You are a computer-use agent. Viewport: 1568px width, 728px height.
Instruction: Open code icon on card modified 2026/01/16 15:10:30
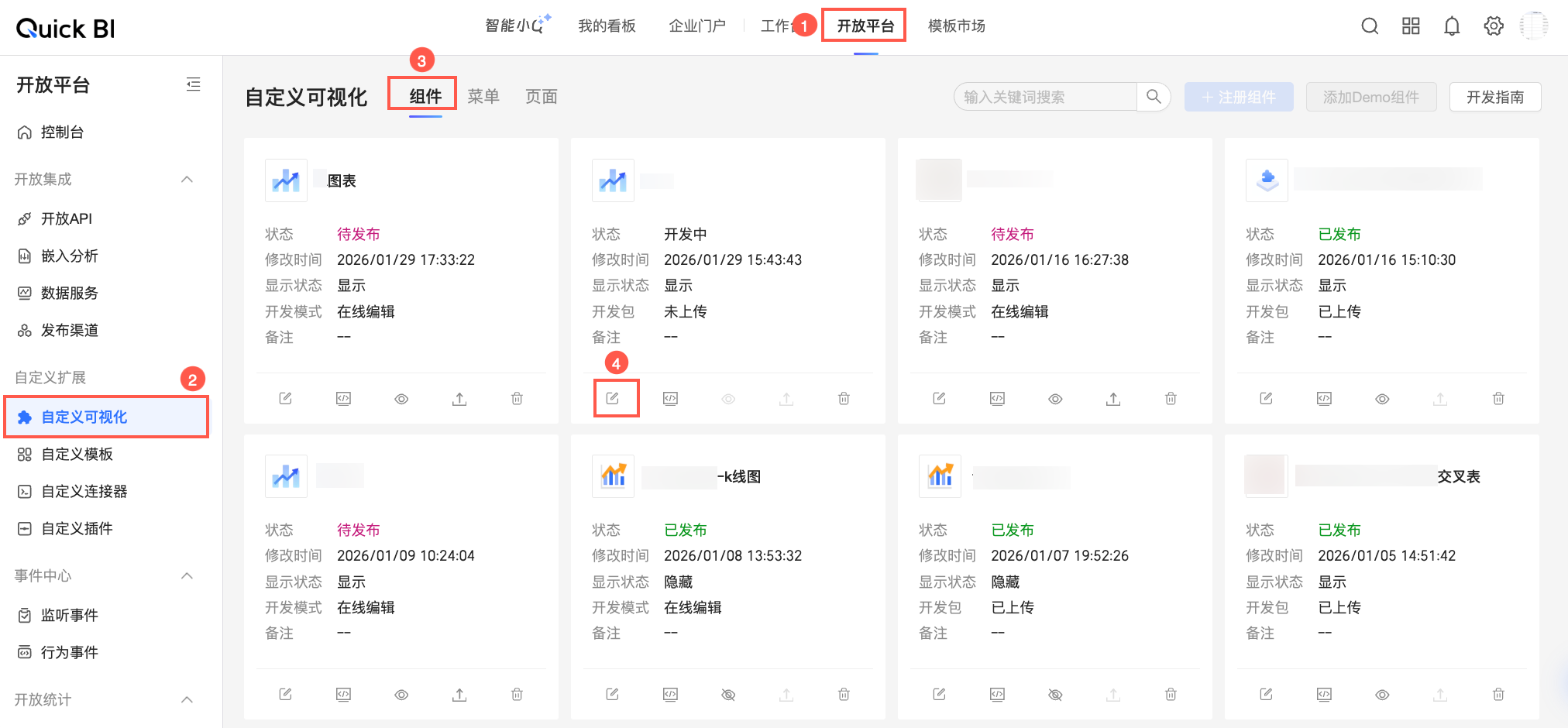click(1324, 398)
